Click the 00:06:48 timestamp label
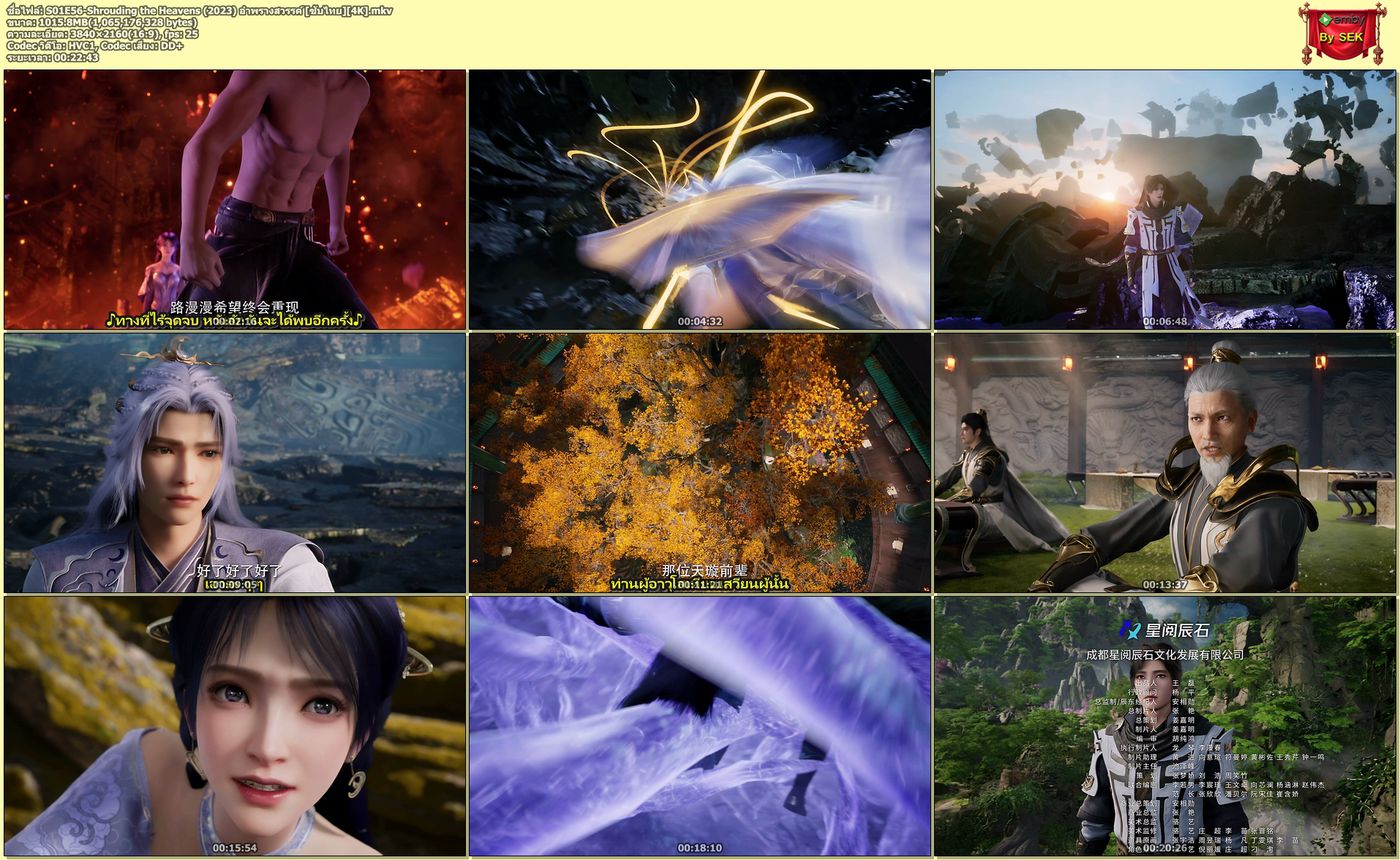Viewport: 1400px width, 860px height. click(1165, 321)
